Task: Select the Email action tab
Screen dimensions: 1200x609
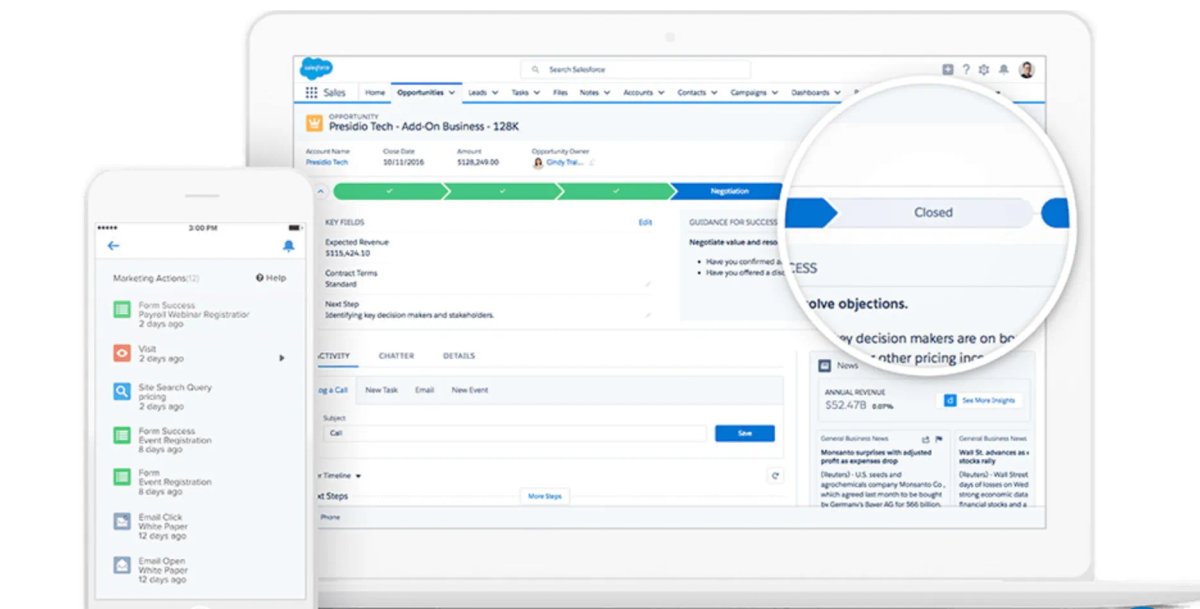Action: point(424,390)
